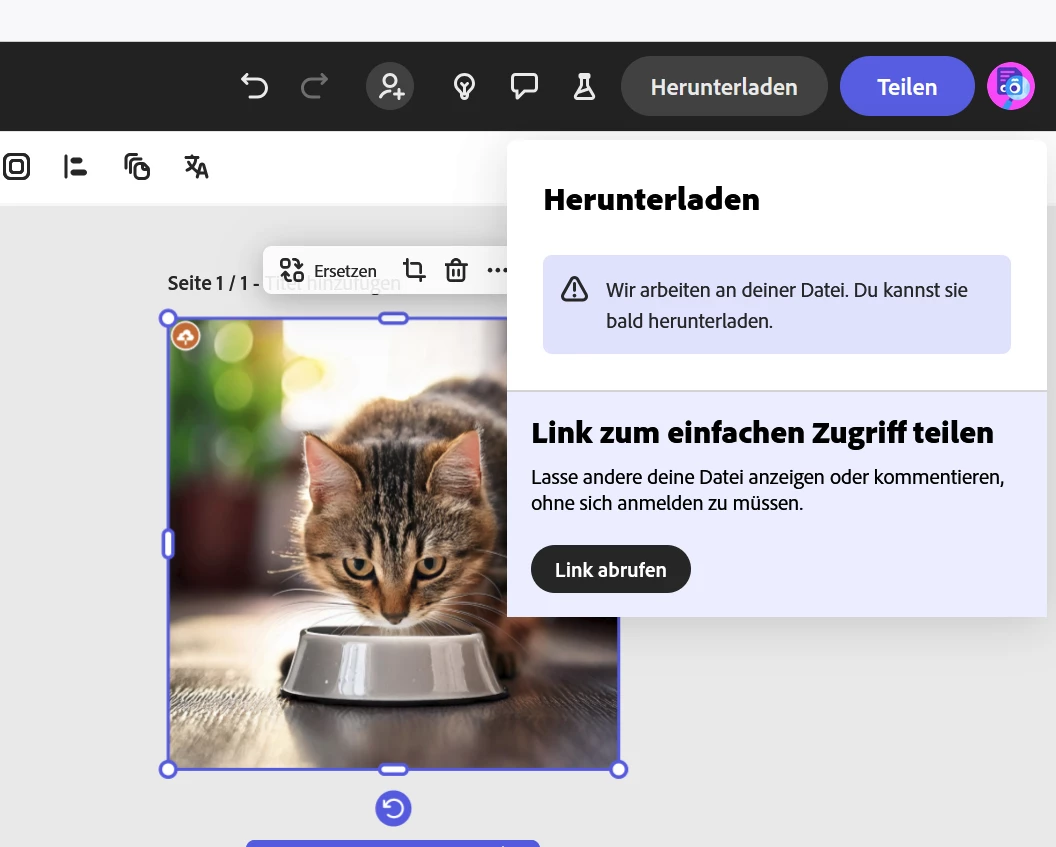Click the top edge middle handle
Screen dimensions: 1056x847
tap(393, 318)
